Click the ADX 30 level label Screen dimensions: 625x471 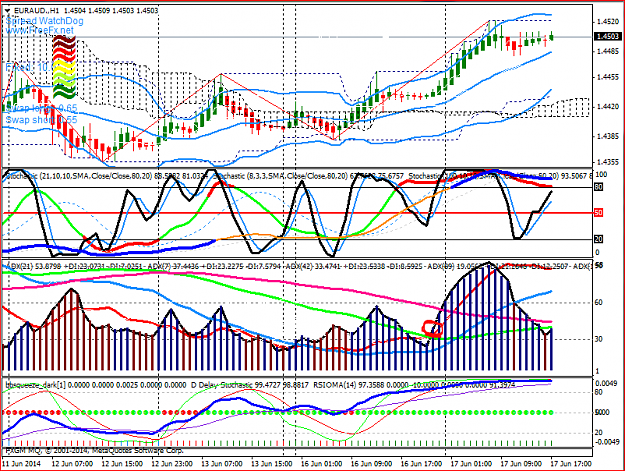[x=599, y=339]
